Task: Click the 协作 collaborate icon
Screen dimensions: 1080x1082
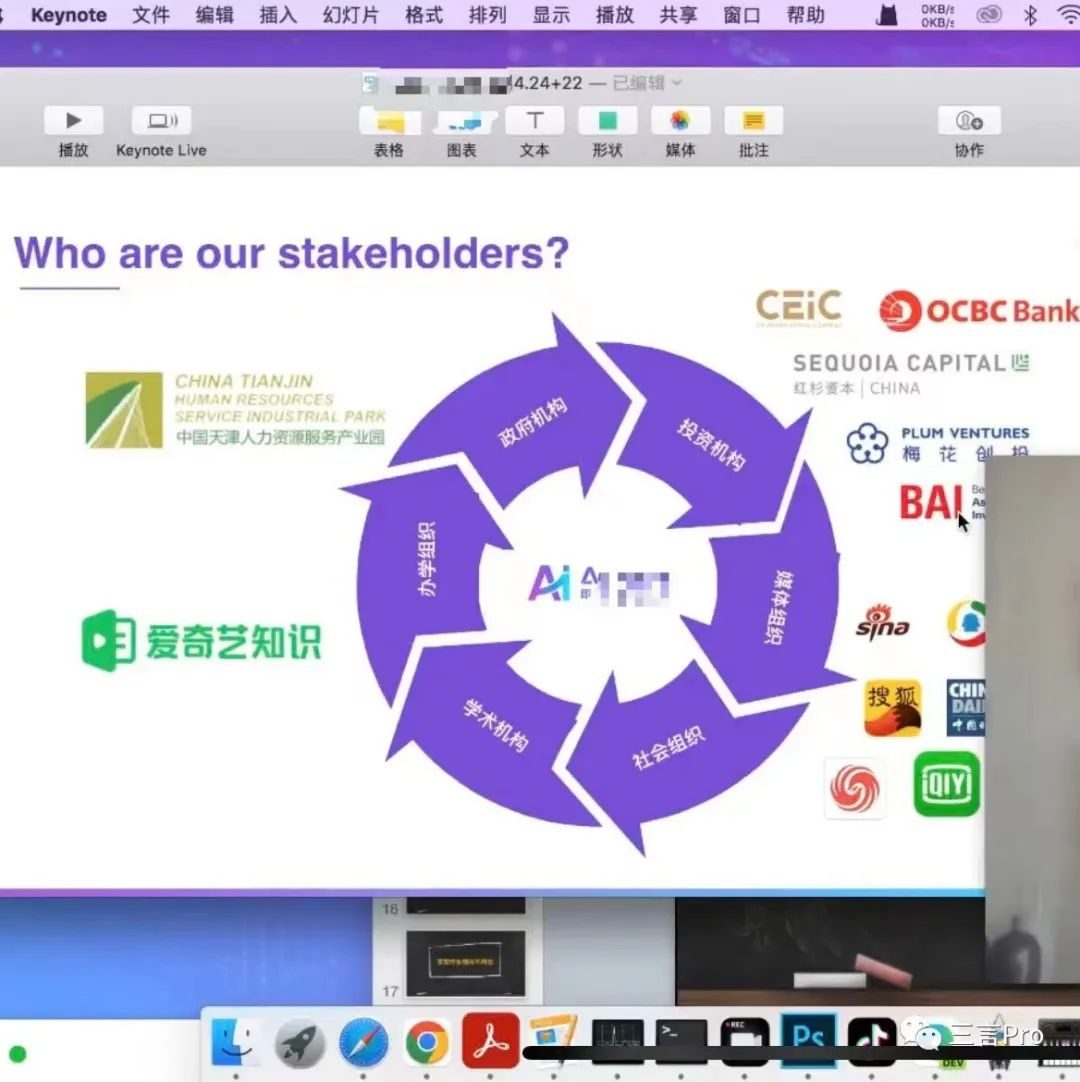Action: (x=968, y=121)
